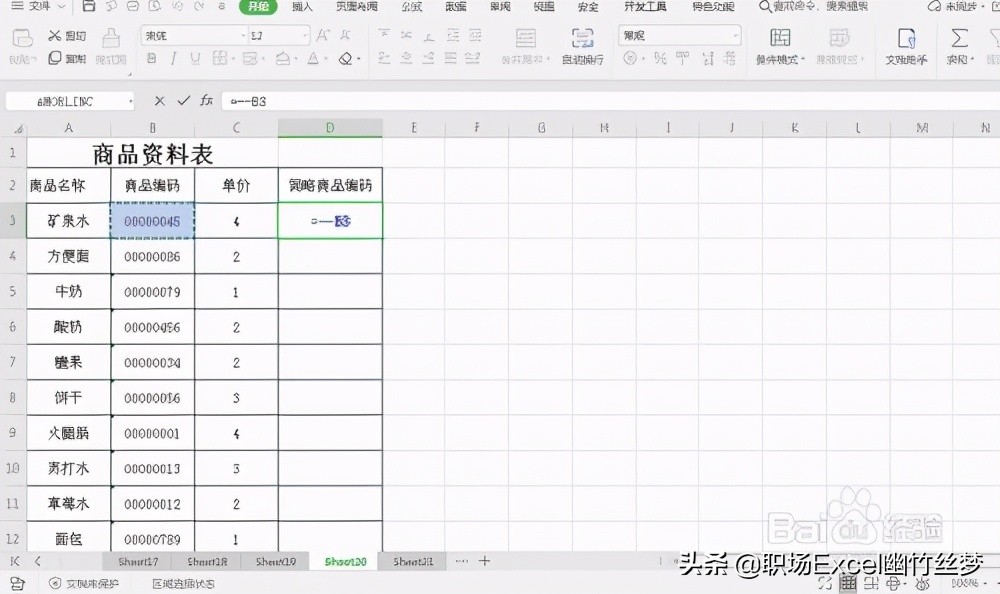Click into the formula bar input

(609, 101)
